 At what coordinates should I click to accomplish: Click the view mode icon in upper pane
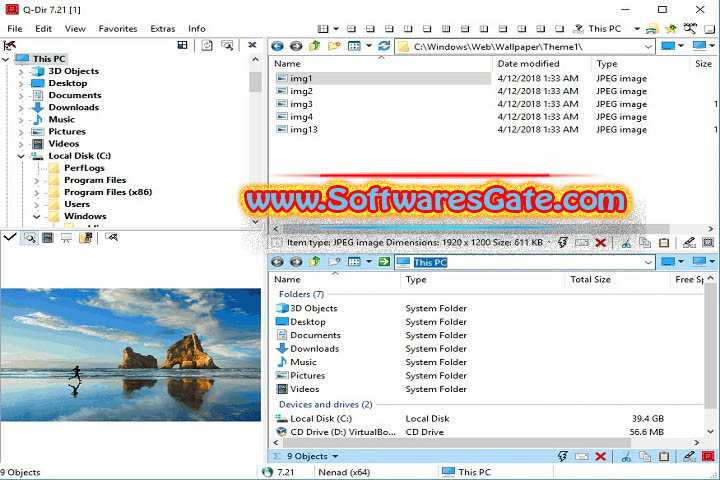click(x=354, y=46)
